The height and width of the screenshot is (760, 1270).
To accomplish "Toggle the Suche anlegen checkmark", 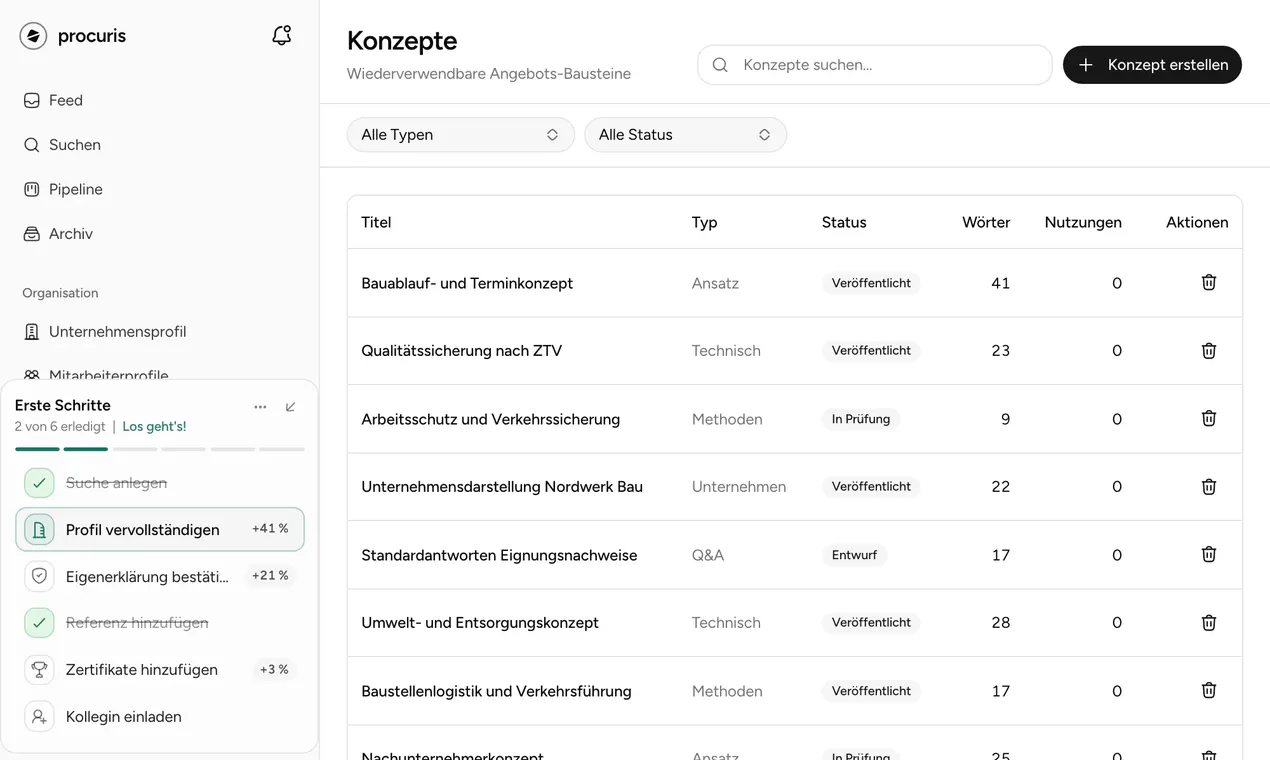I will click(39, 483).
